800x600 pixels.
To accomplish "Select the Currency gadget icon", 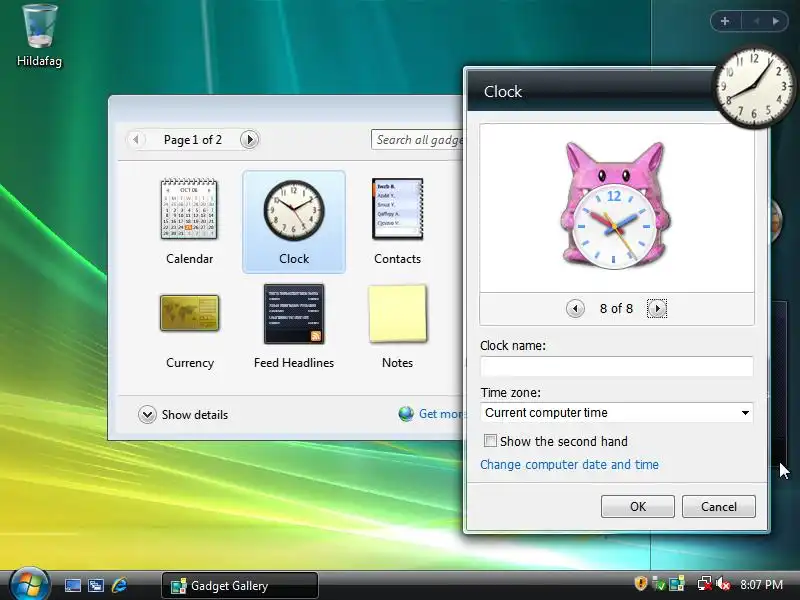I will (x=189, y=313).
